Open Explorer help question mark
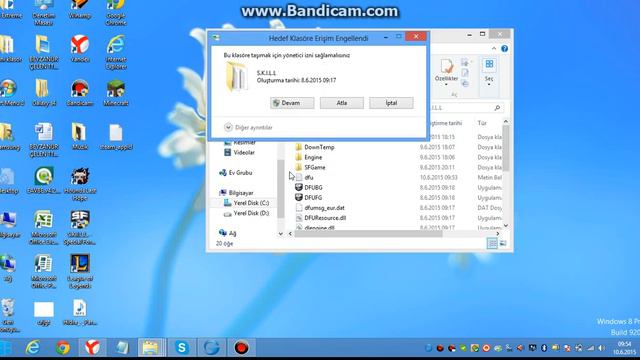Image resolution: width=640 pixels, height=360 pixels. (x=504, y=49)
